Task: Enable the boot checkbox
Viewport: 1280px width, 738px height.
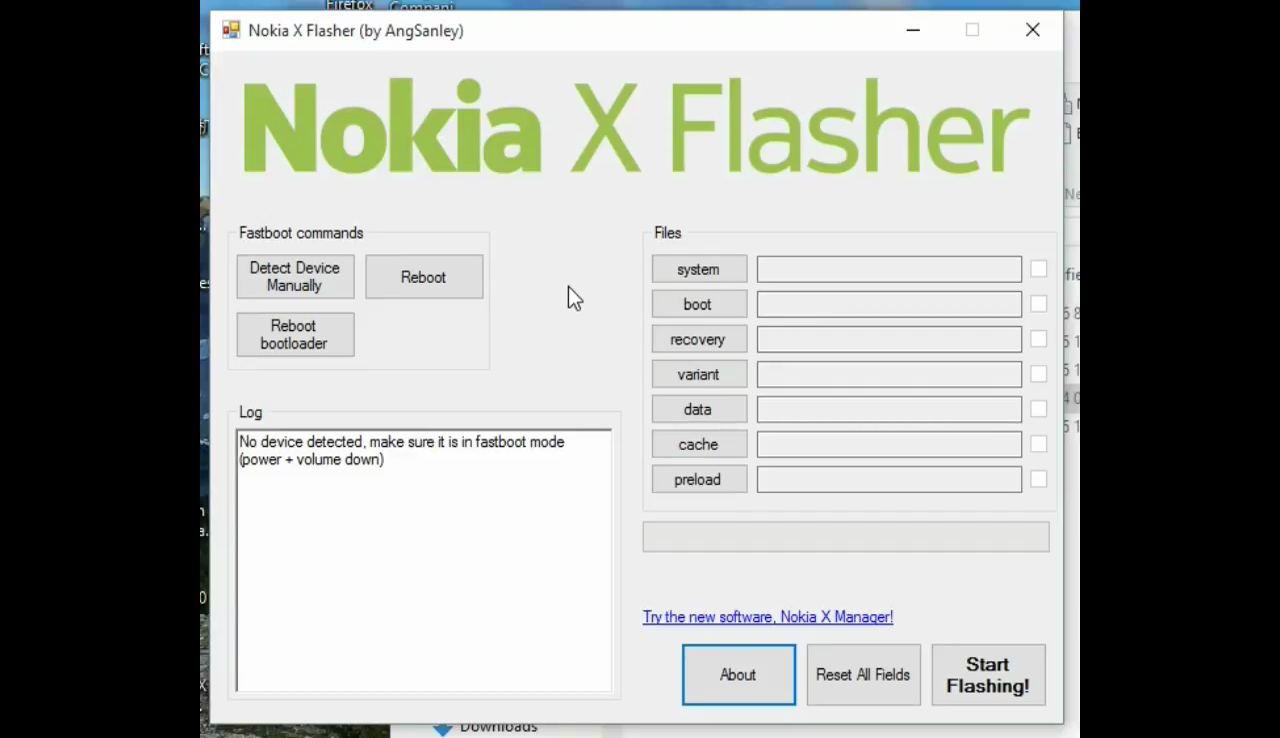Action: pos(1039,304)
